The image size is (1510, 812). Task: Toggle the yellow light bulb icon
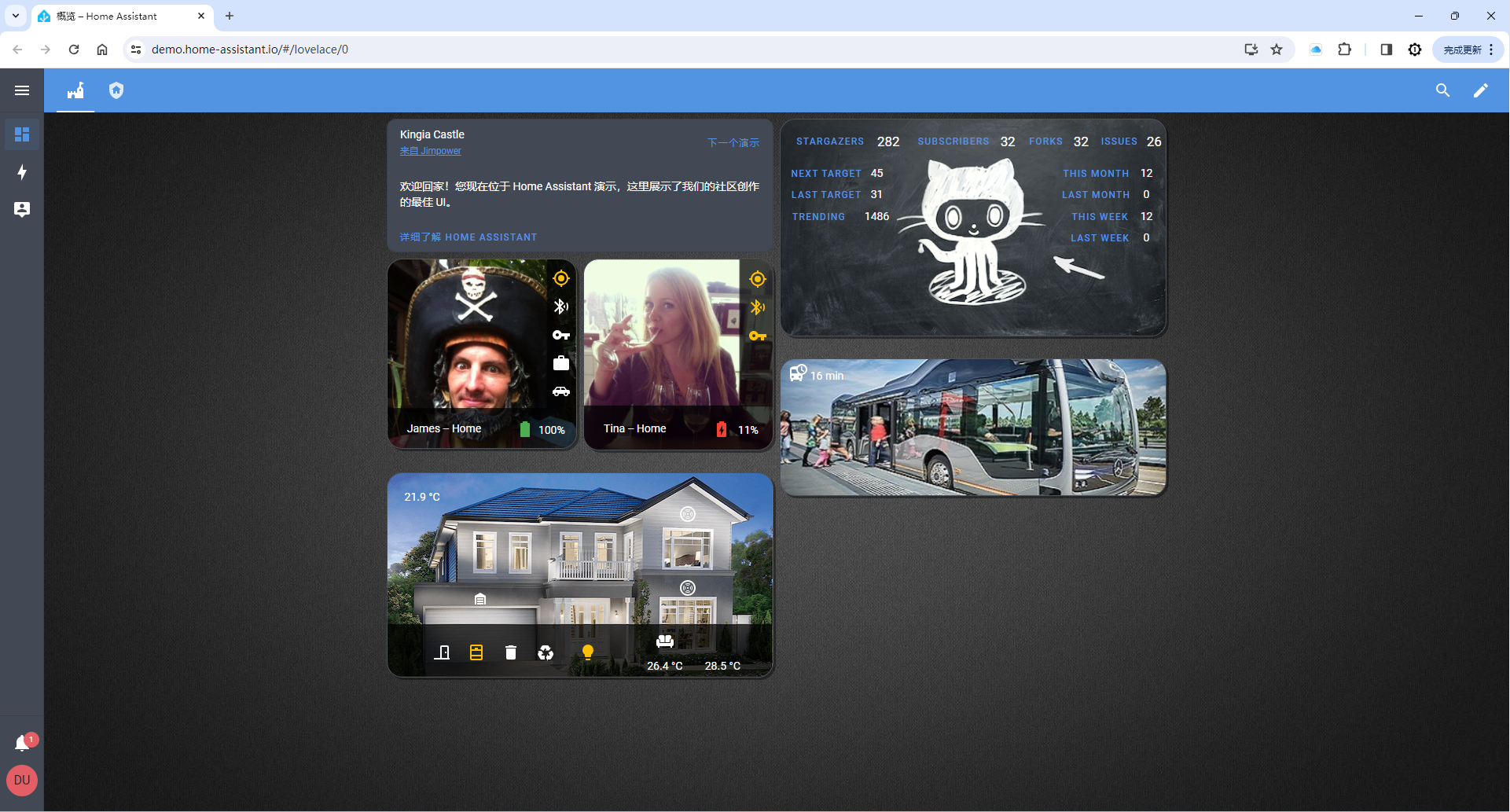[x=588, y=652]
